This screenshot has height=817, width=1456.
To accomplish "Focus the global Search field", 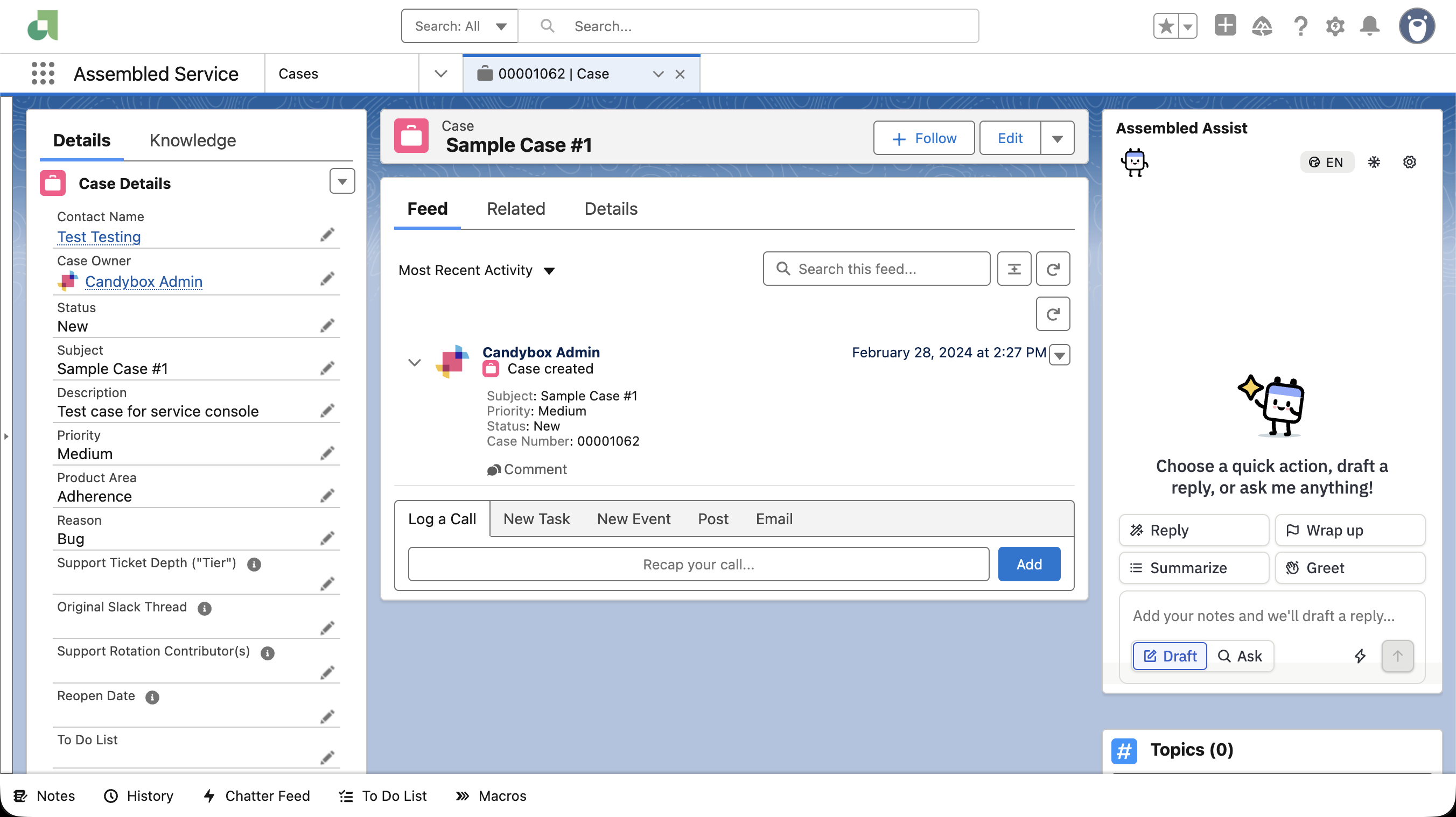I will pyautogui.click(x=748, y=26).
